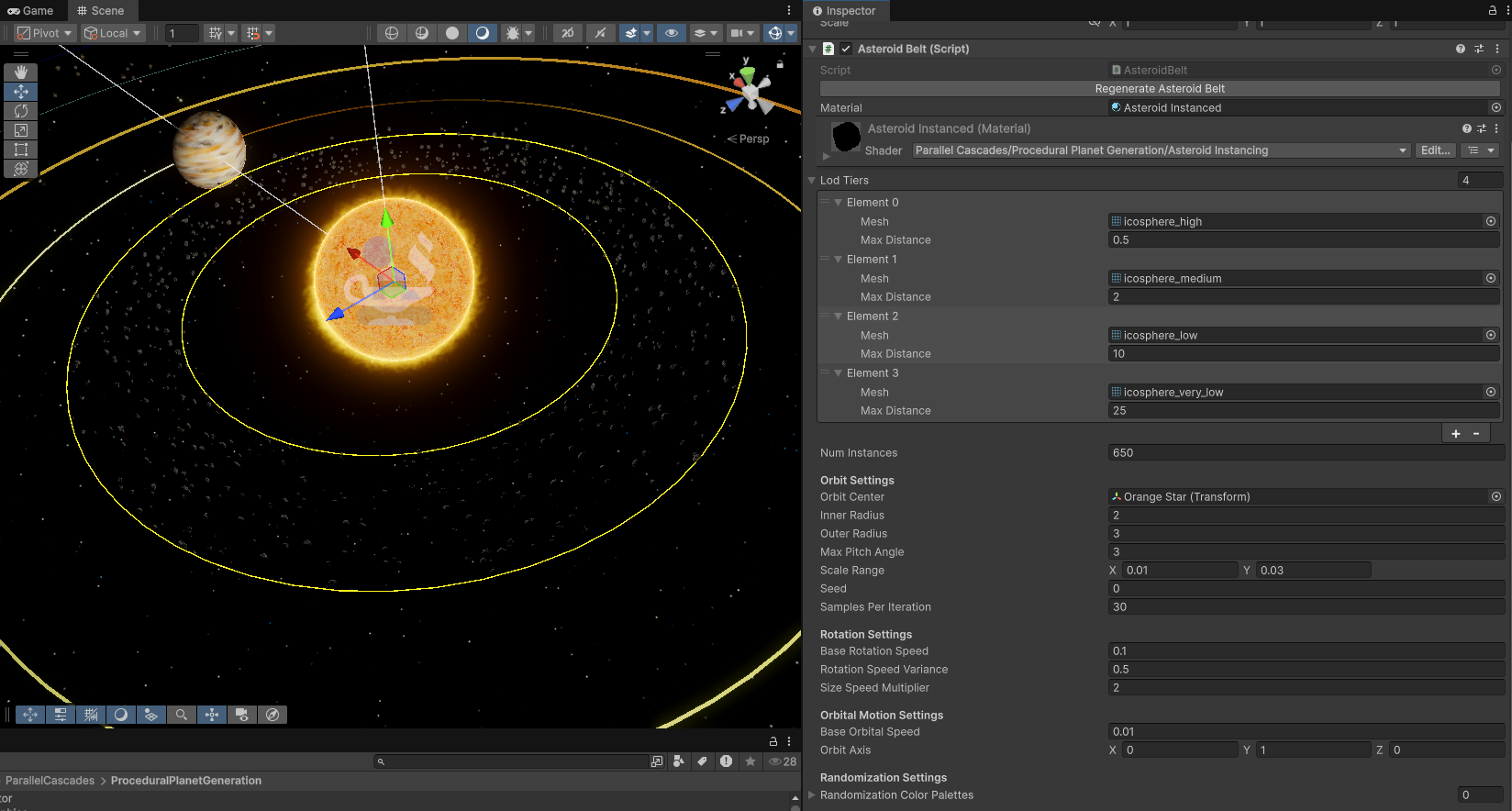Click the Project search field
The image size is (1512, 811).
click(512, 761)
